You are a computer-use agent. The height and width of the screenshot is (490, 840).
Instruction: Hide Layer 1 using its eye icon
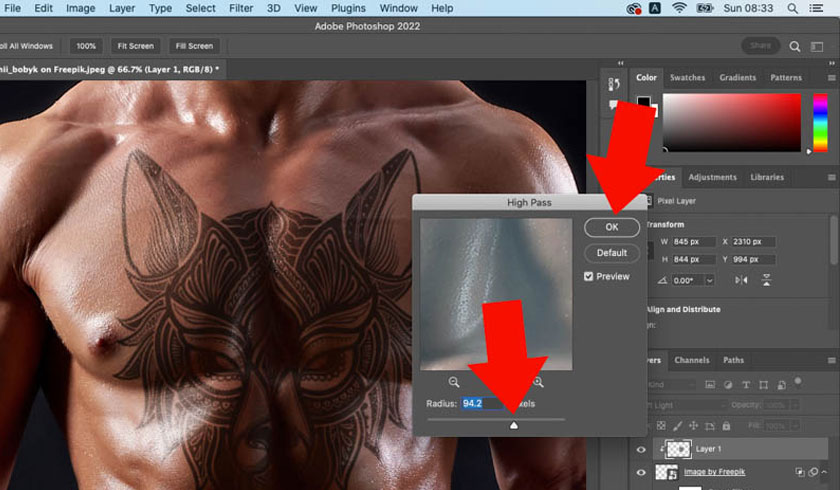[x=641, y=450]
